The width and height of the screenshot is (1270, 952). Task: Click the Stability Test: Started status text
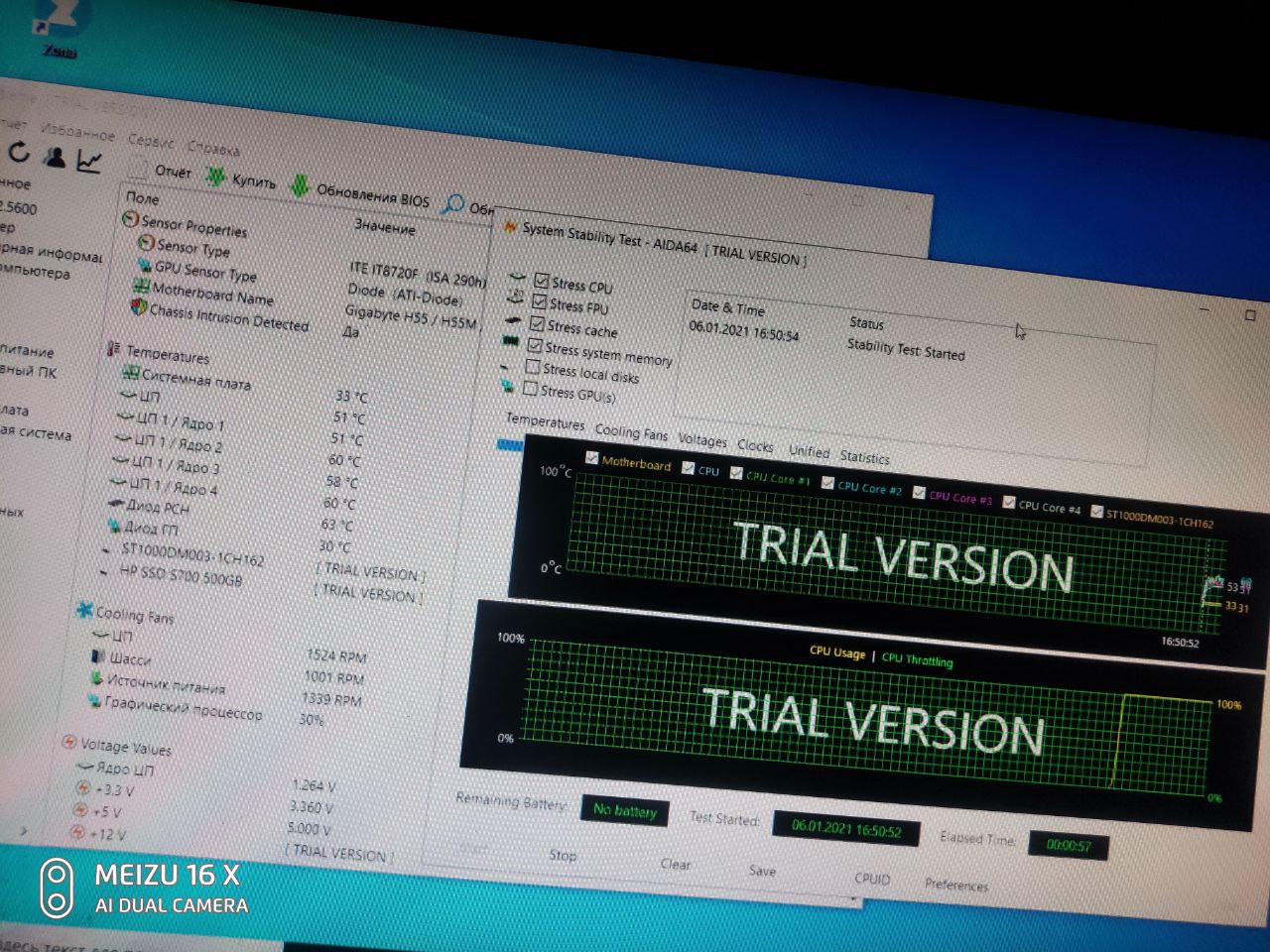click(x=906, y=349)
